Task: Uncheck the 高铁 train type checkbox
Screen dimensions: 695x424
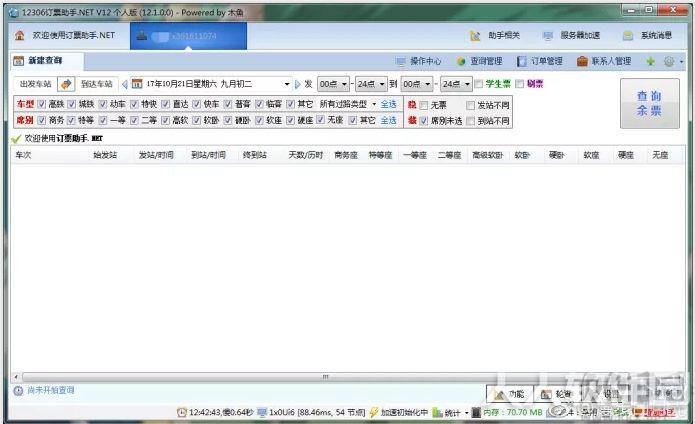Action: (42, 104)
